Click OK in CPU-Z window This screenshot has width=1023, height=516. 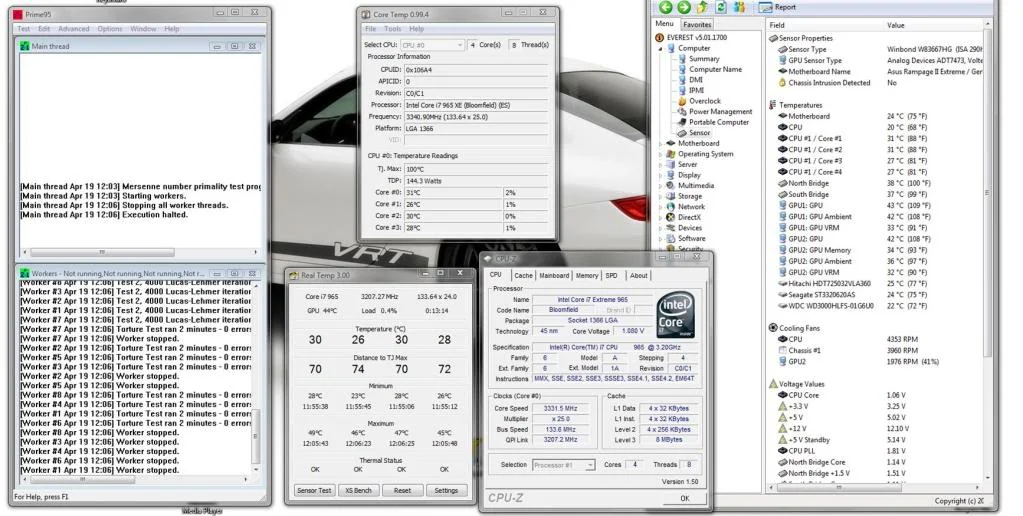(684, 498)
